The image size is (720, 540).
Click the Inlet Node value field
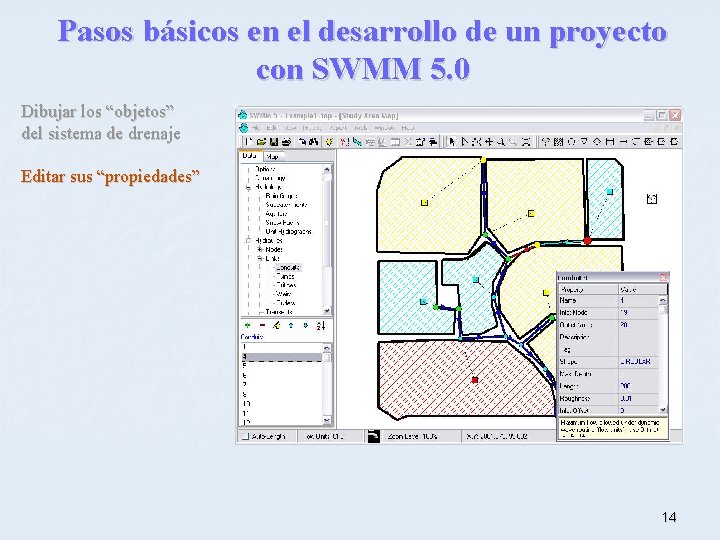(x=638, y=312)
